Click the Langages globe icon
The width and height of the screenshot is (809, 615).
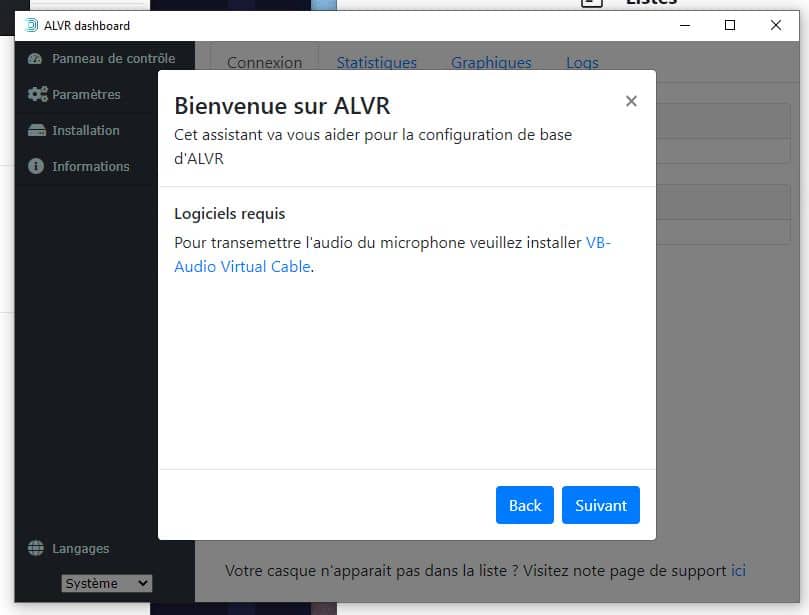[36, 548]
